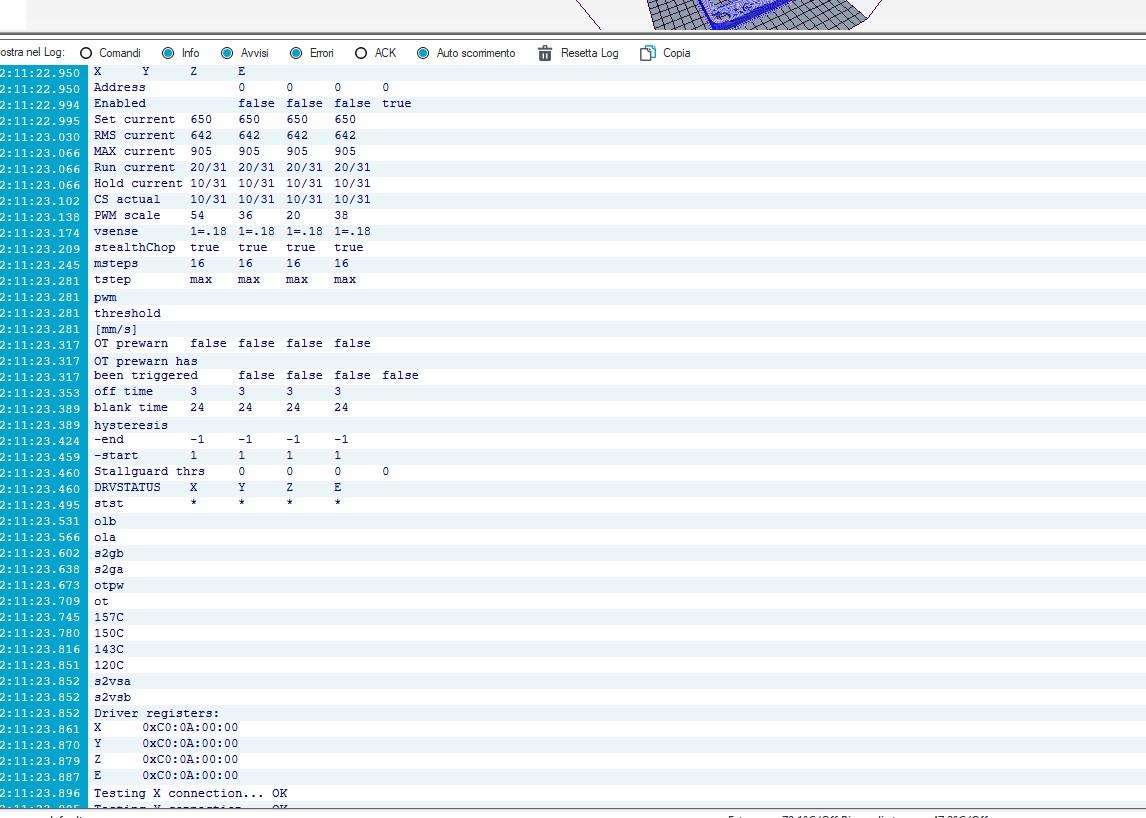
Task: Click the 'Driver registers:' log entry
Action: 156,713
